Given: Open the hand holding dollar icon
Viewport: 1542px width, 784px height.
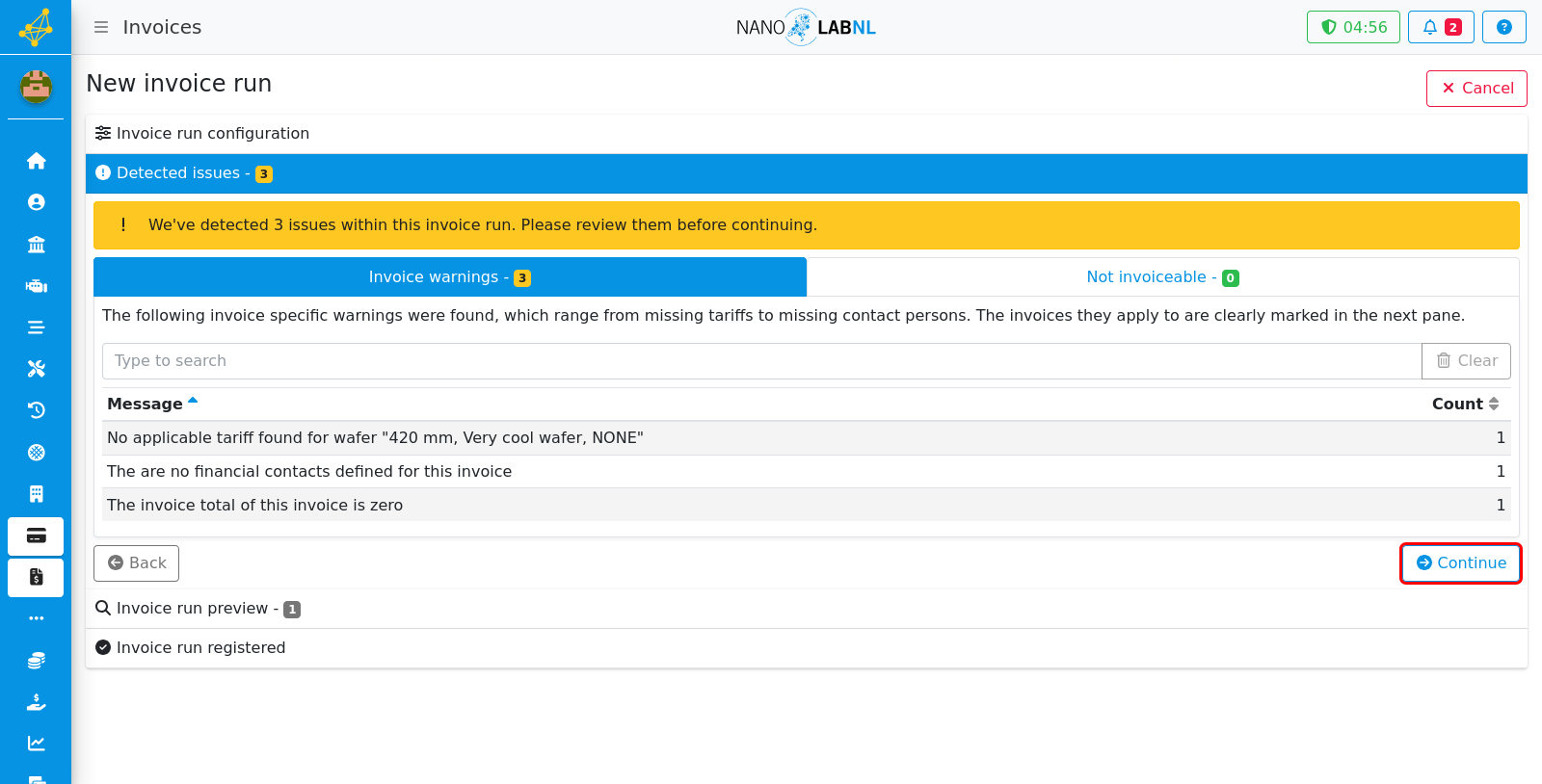Looking at the screenshot, I should (36, 702).
